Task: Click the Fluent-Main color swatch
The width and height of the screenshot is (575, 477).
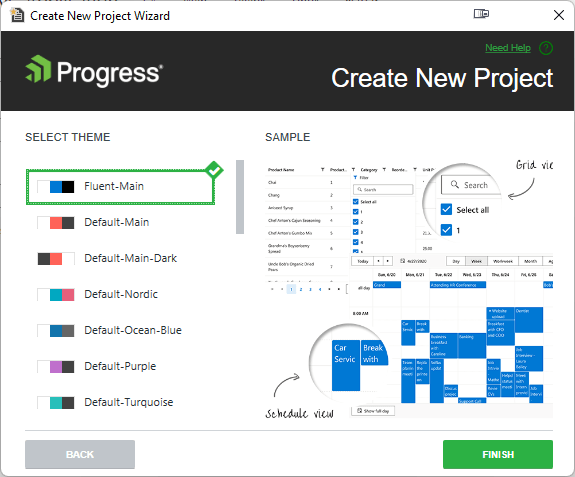Action: tap(56, 187)
